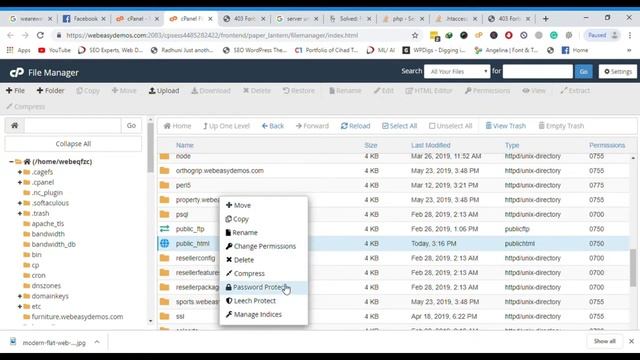Choose Rename from context menu
Image resolution: width=640 pixels, height=360 pixels.
tap(264, 232)
